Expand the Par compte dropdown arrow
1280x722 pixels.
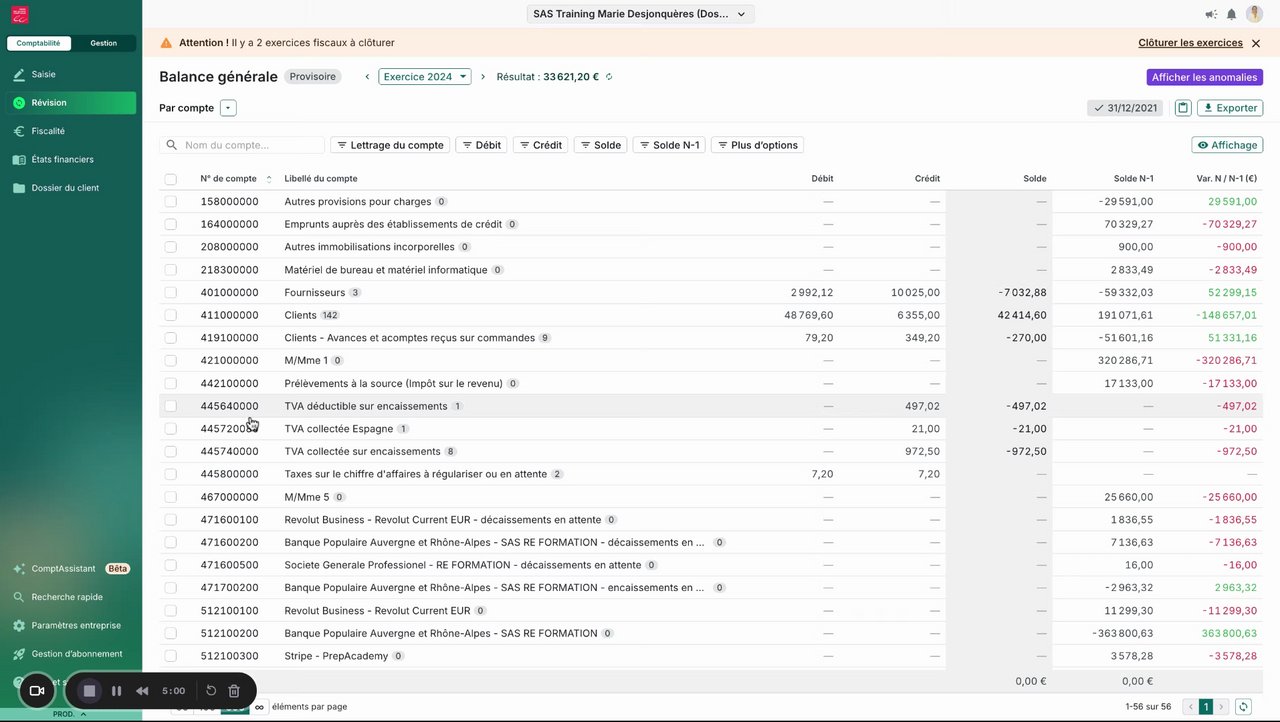click(x=228, y=108)
